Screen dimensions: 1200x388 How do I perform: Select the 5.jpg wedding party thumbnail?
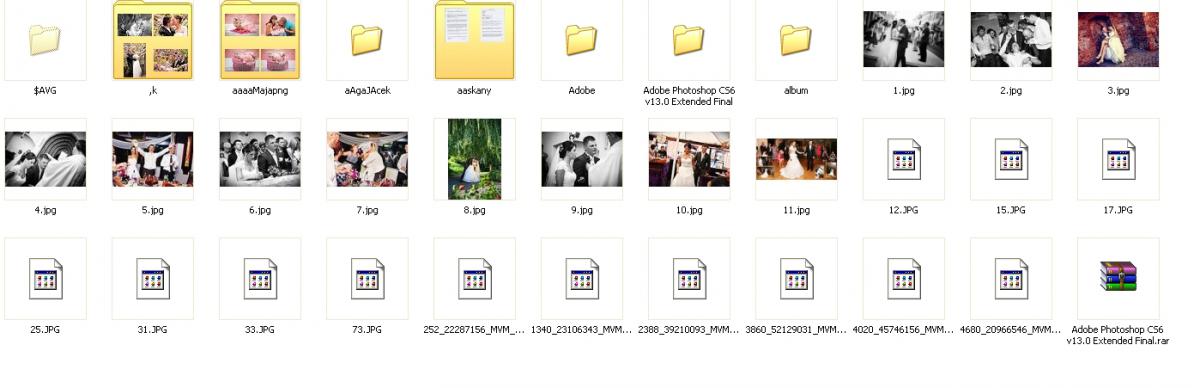pos(153,159)
